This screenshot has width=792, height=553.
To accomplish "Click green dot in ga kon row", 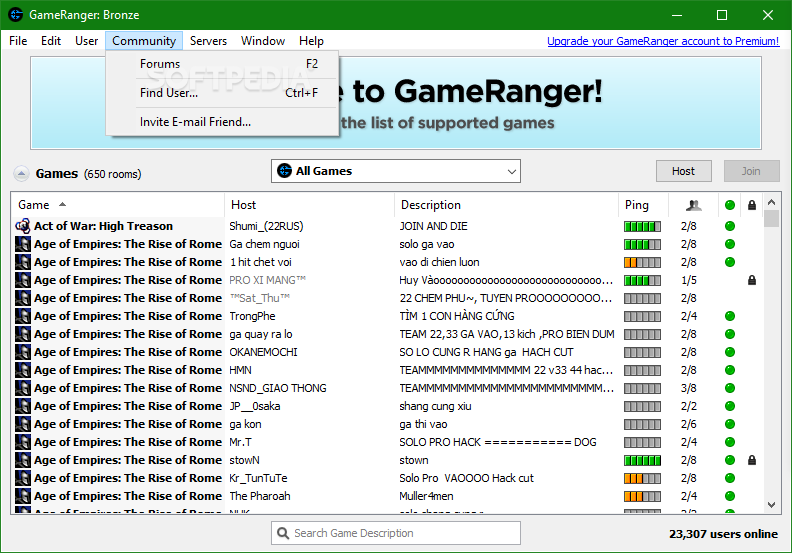I will pos(729,424).
